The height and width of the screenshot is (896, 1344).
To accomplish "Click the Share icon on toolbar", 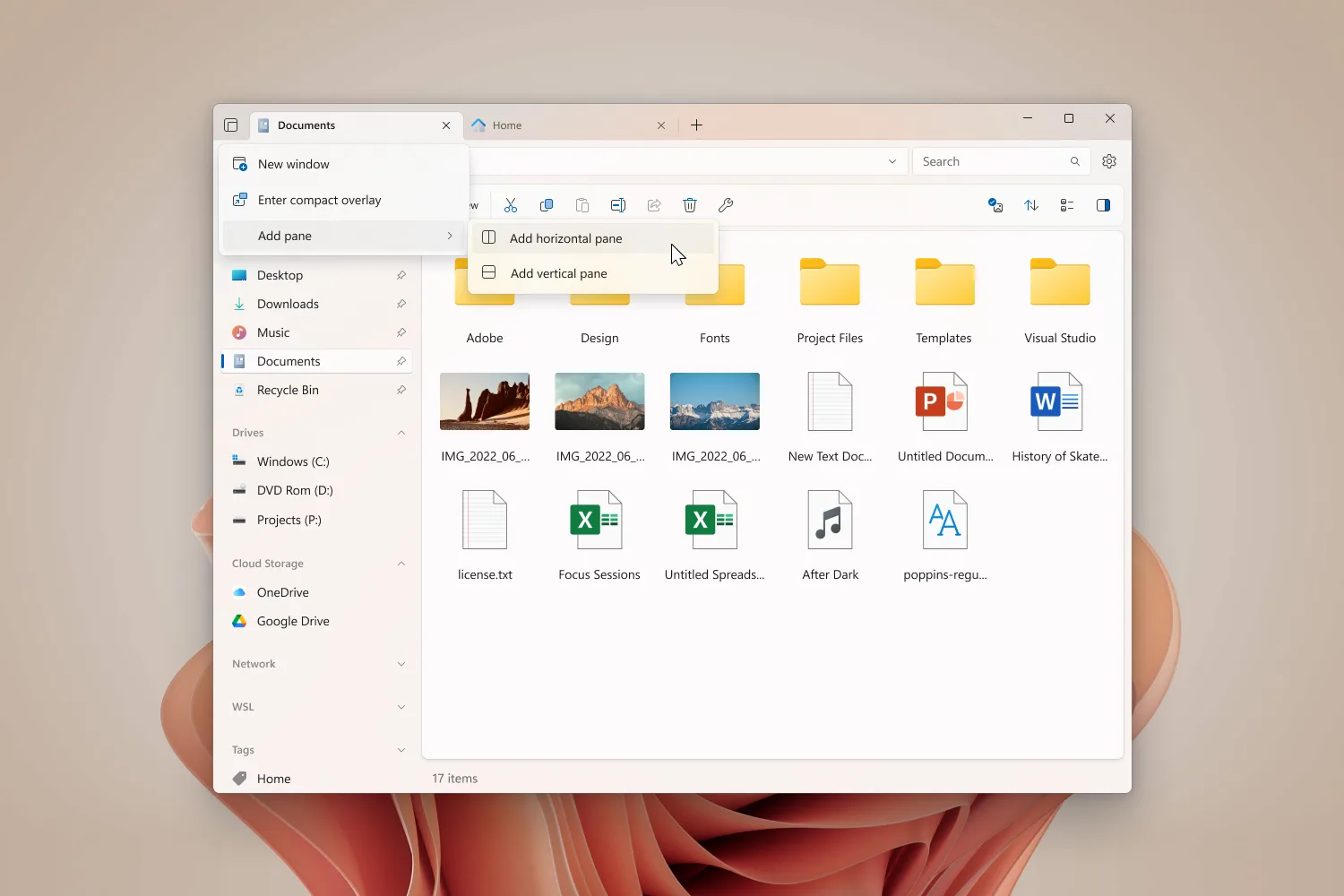I will coord(654,205).
